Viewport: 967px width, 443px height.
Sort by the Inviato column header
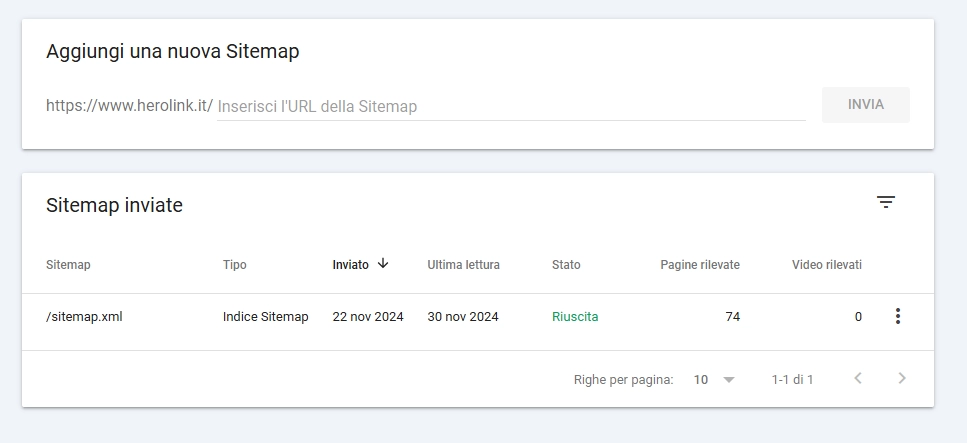[x=350, y=265]
